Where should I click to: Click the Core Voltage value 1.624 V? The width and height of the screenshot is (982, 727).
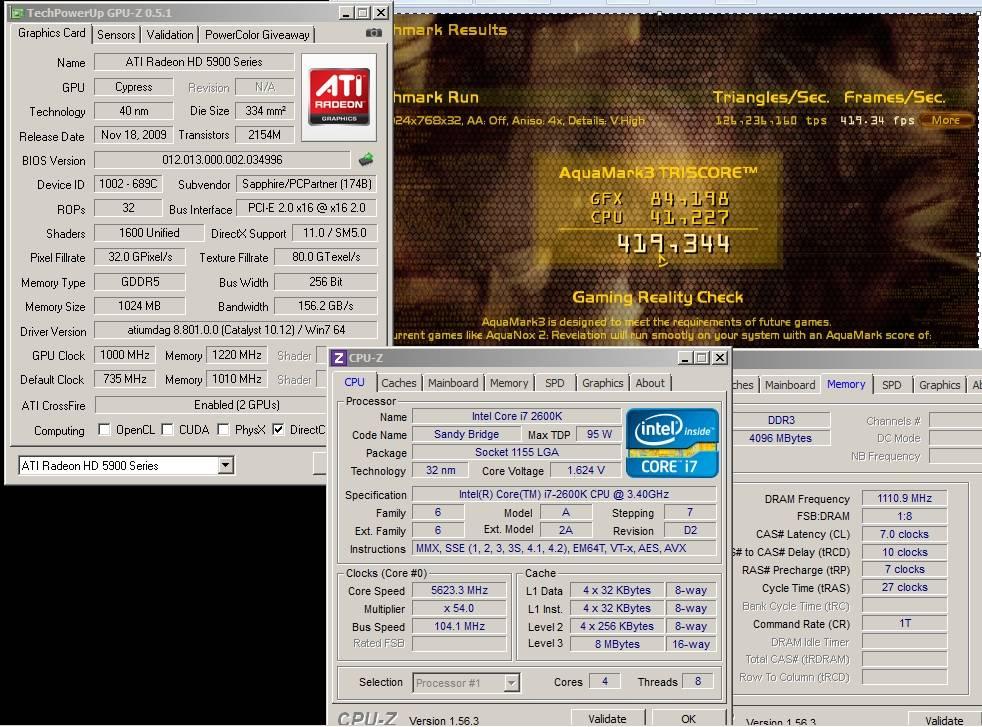(586, 470)
